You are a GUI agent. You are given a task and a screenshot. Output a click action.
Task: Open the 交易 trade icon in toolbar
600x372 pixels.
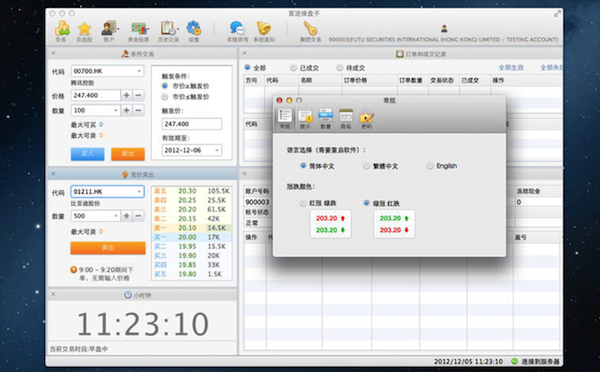pyautogui.click(x=62, y=31)
